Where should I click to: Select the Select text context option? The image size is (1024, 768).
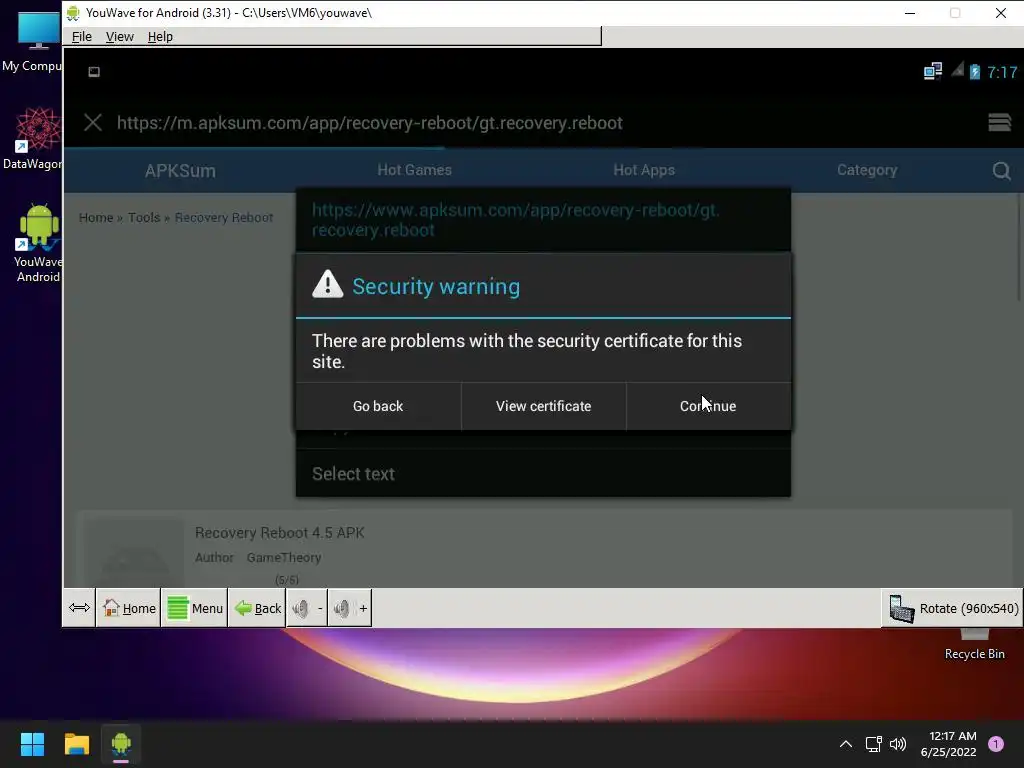click(543, 473)
